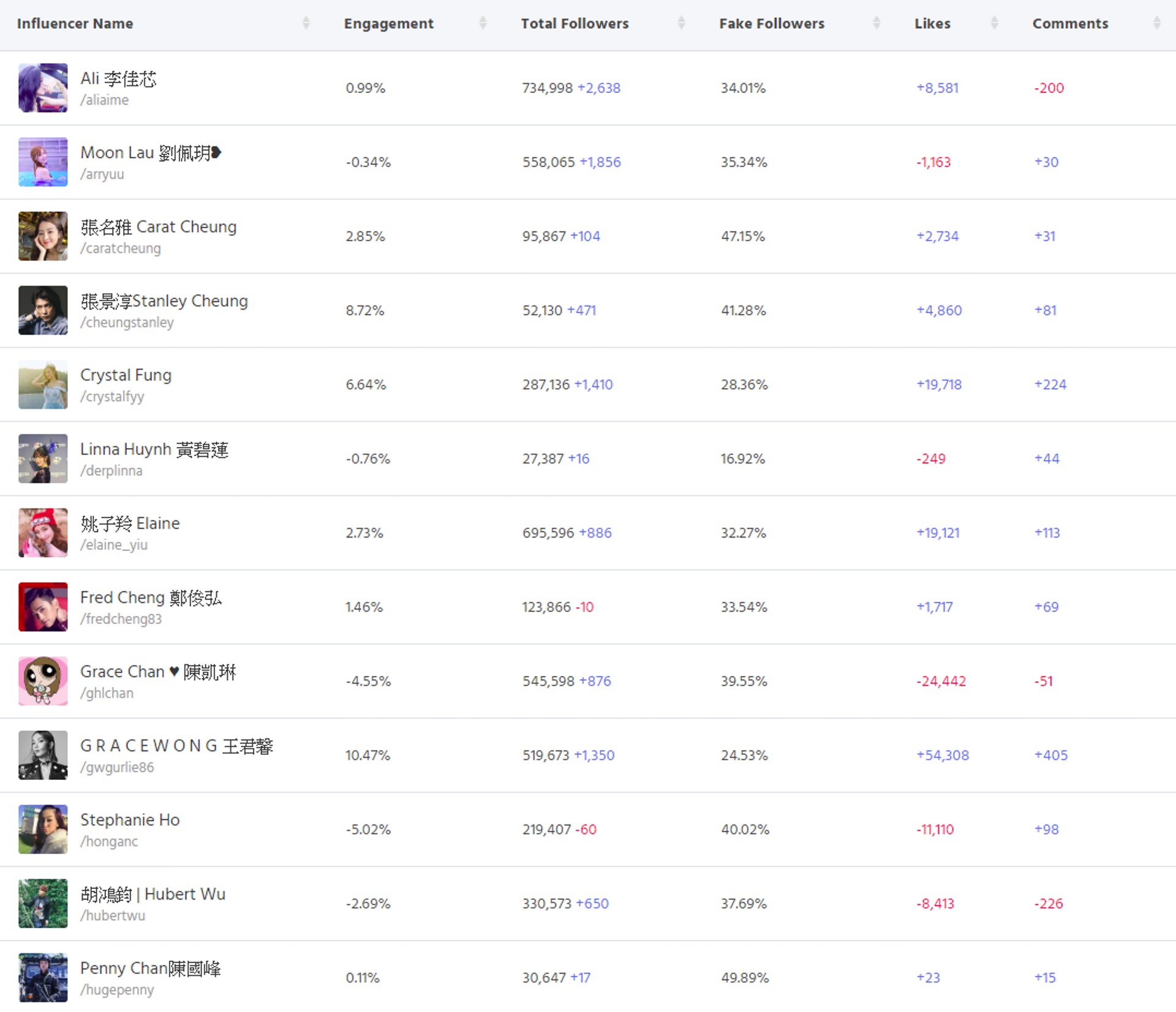The width and height of the screenshot is (1176, 1012).
Task: Click Linna Huynh 黃碧蓮 name
Action: (x=154, y=449)
